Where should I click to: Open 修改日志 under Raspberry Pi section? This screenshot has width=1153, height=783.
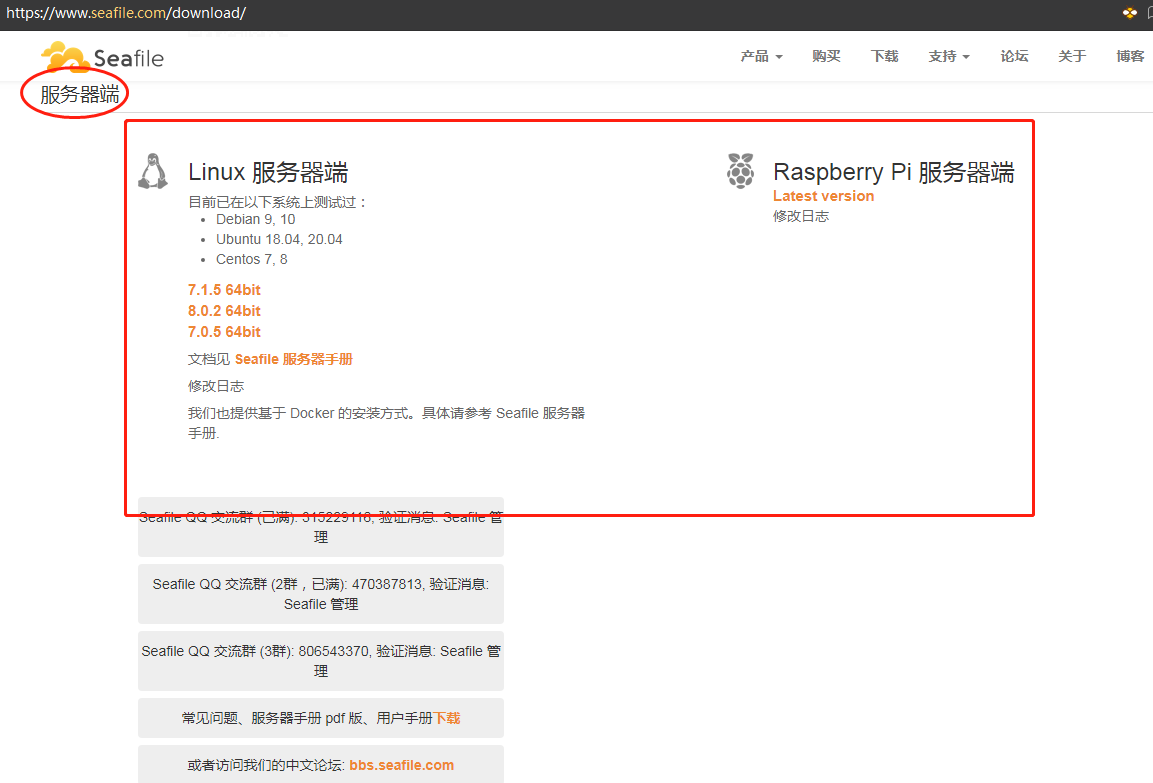[801, 216]
